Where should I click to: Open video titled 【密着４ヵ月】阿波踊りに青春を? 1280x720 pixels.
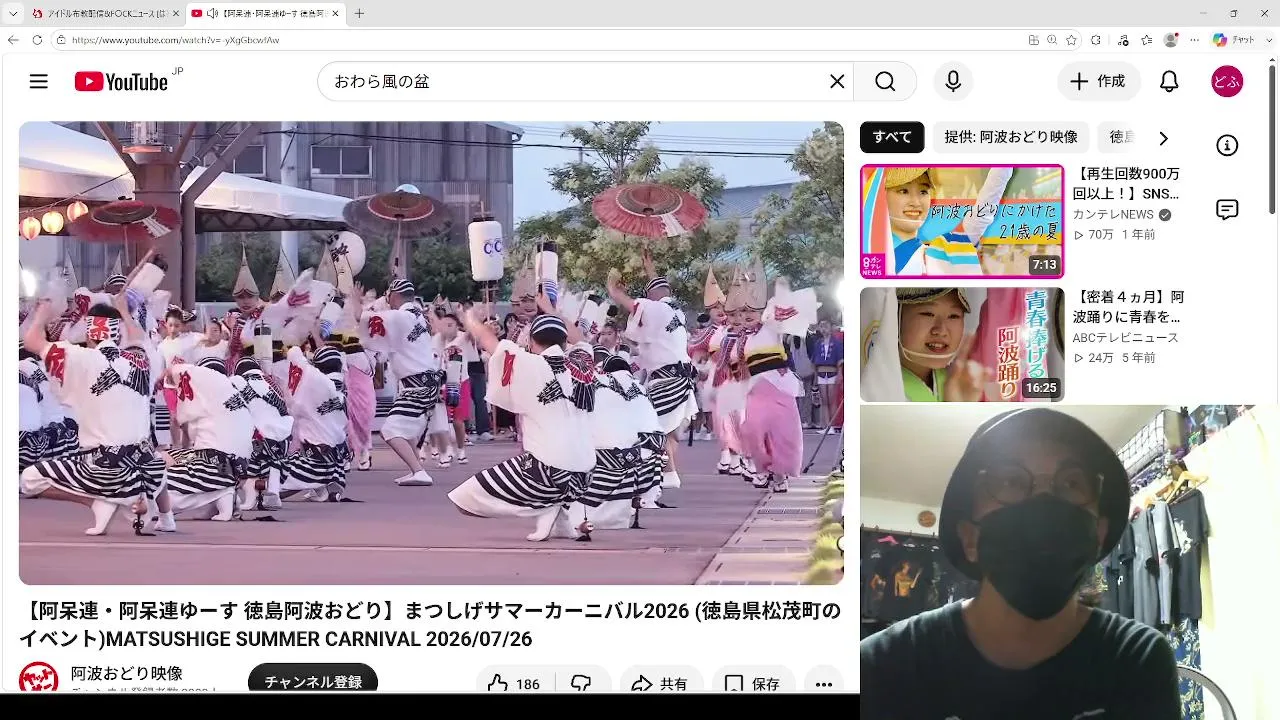[1128, 306]
